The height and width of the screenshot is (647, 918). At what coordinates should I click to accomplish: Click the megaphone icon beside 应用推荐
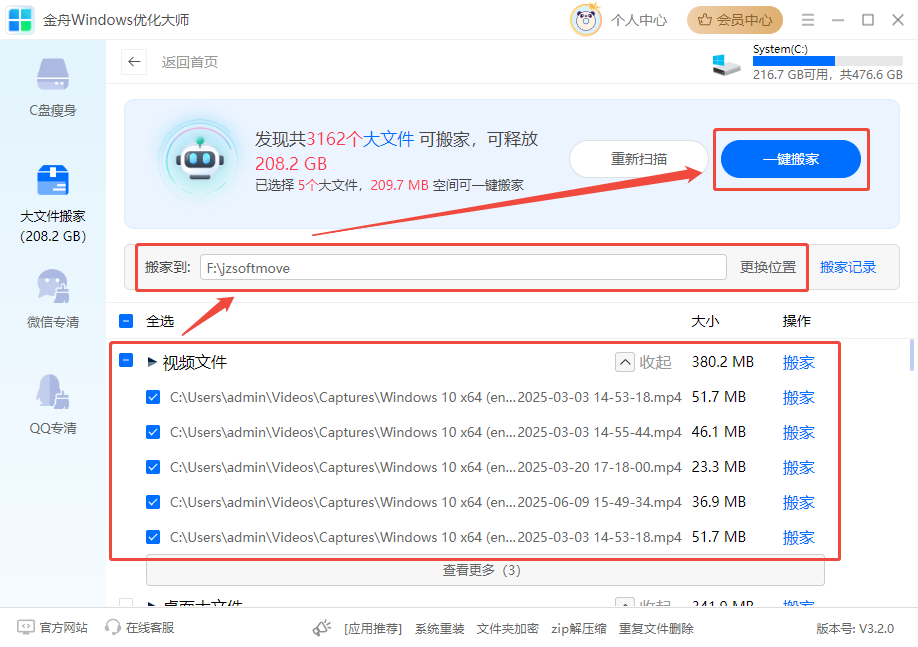pyautogui.click(x=322, y=628)
